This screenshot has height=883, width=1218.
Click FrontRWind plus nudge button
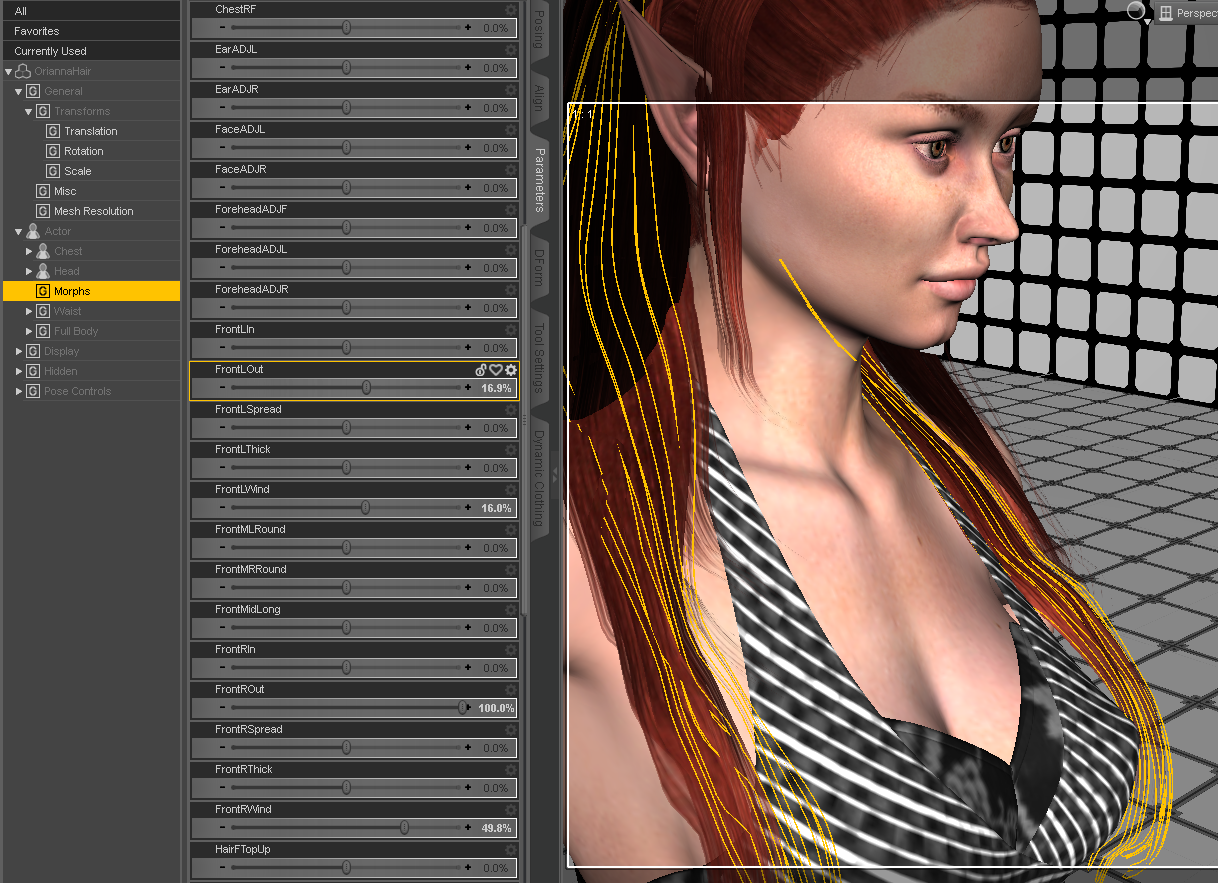tap(468, 828)
